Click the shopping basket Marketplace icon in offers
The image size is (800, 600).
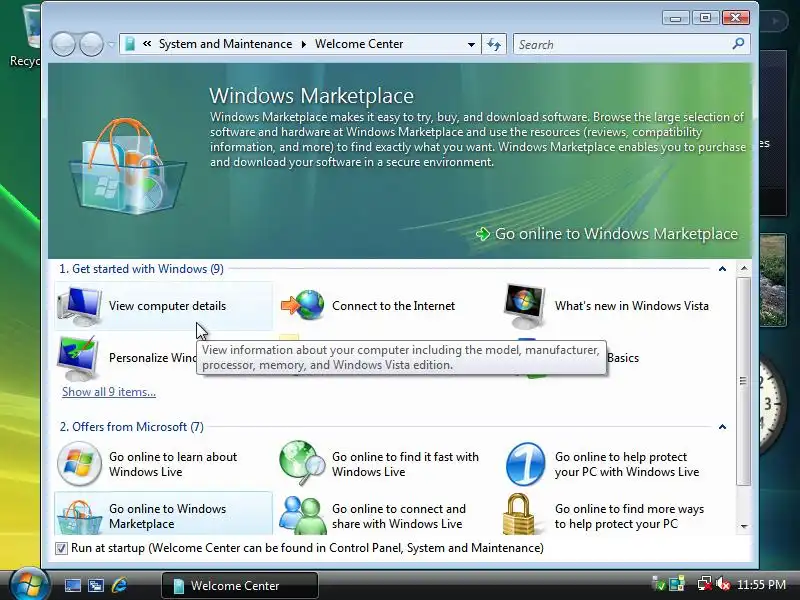point(79,517)
